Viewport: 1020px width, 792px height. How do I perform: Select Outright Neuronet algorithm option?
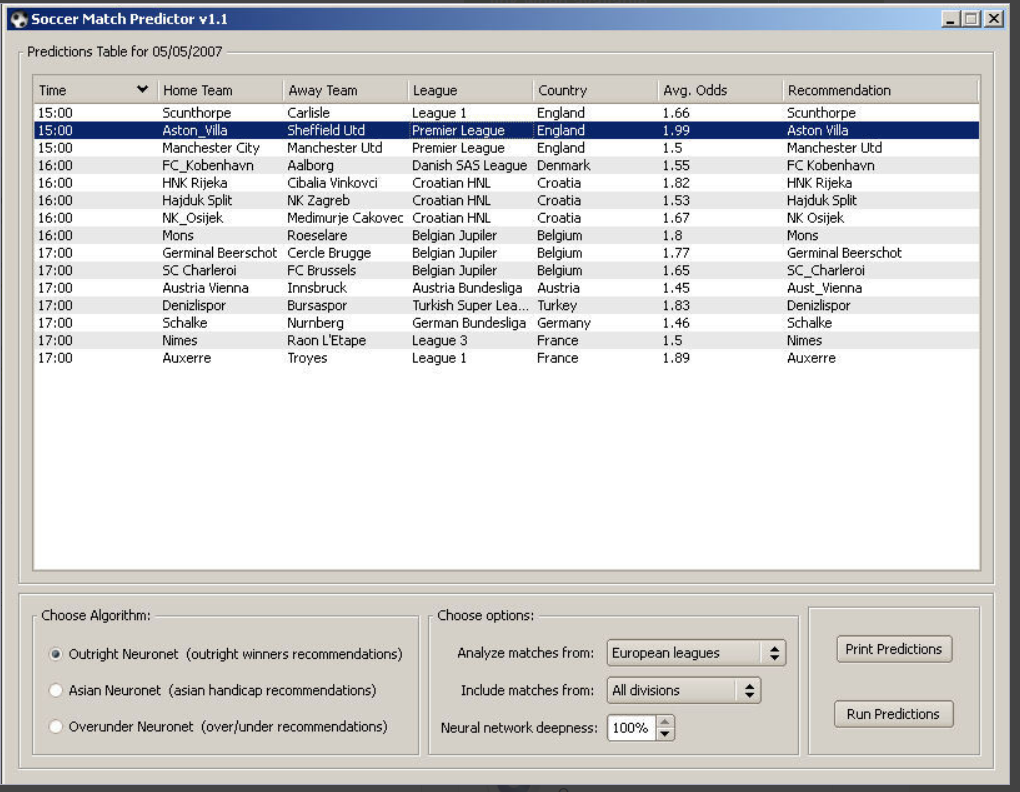point(56,654)
